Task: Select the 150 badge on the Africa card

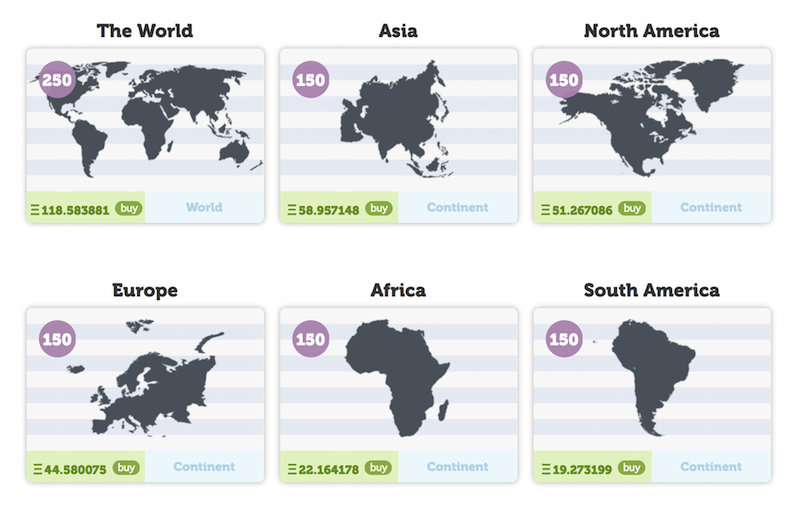Action: coord(310,339)
